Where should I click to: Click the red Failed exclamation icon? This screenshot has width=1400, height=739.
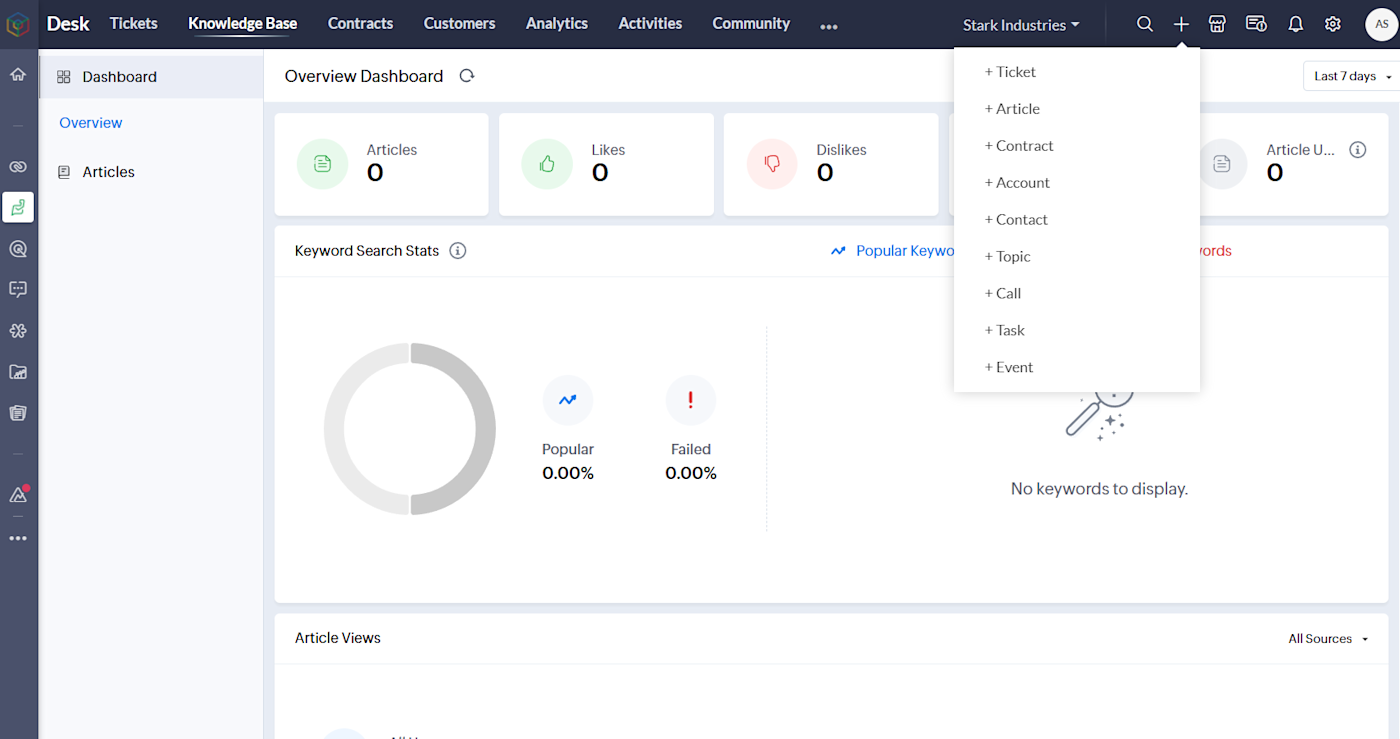coord(691,400)
